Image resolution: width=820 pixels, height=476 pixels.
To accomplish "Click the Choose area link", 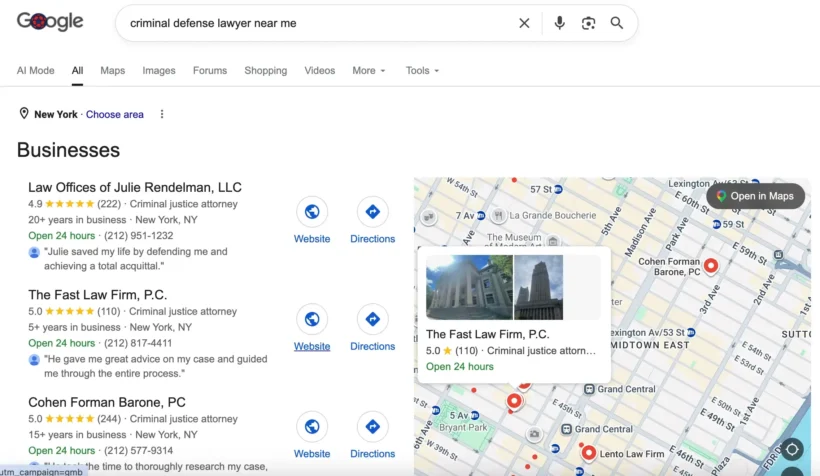I will pyautogui.click(x=115, y=114).
